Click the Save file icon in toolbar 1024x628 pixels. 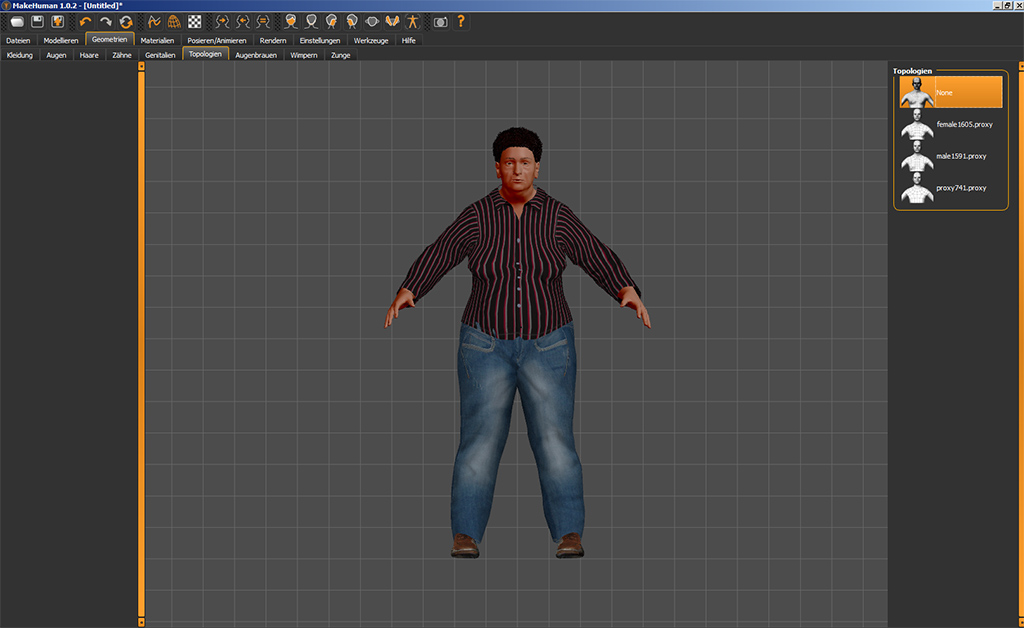[37, 21]
